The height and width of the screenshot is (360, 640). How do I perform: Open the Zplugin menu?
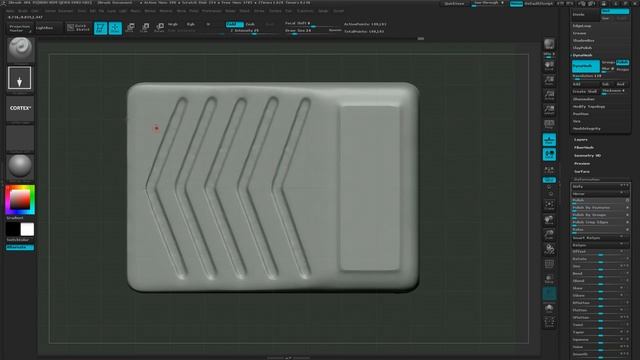(323, 11)
